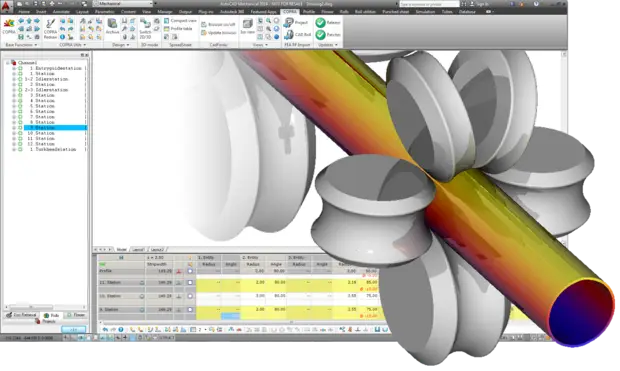Image resolution: width=620 pixels, height=371 pixels.
Task: Click the undo arrow in spreadsheet toolbar
Action: pyautogui.click(x=105, y=329)
